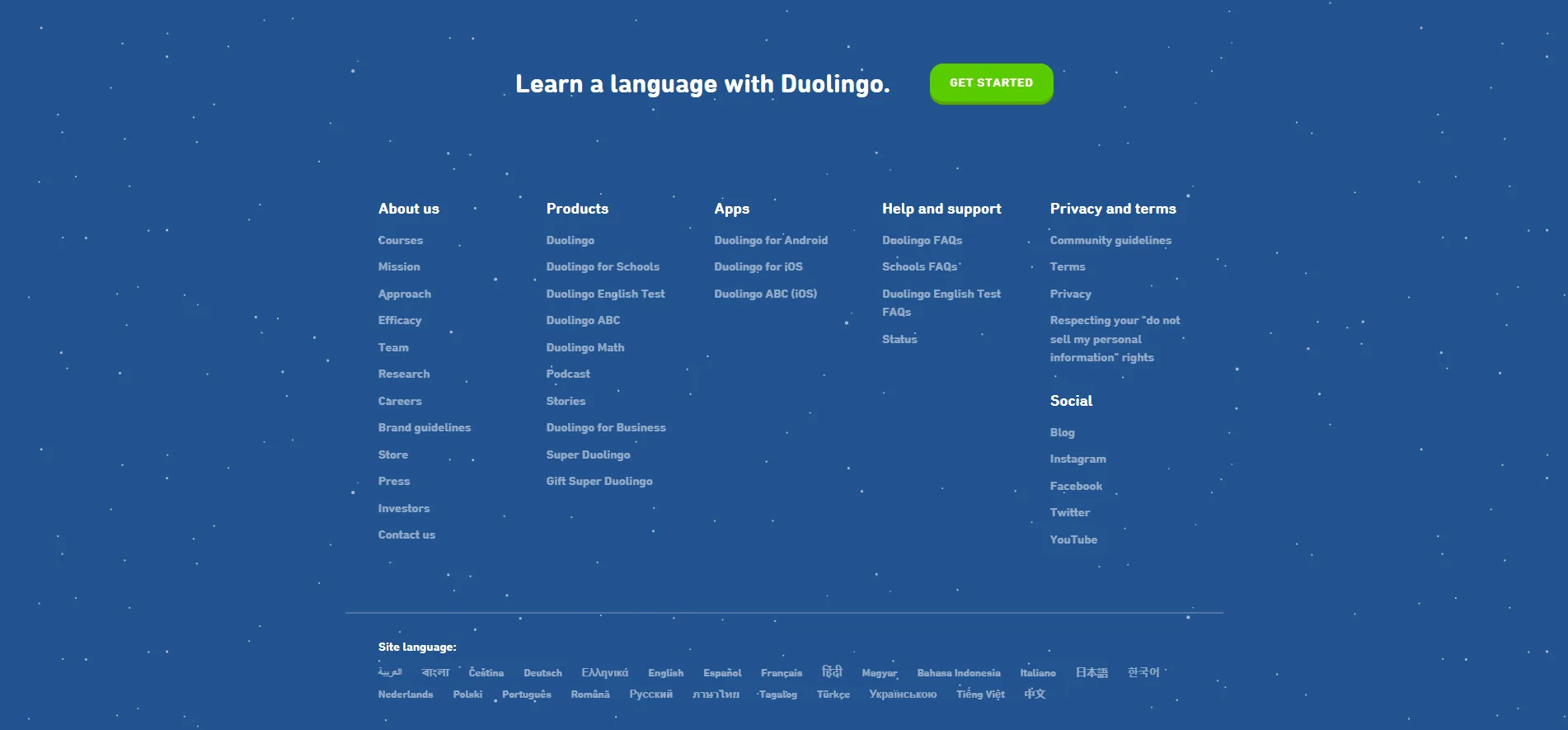
Task: Select ภาษาไทย site language
Action: click(716, 695)
